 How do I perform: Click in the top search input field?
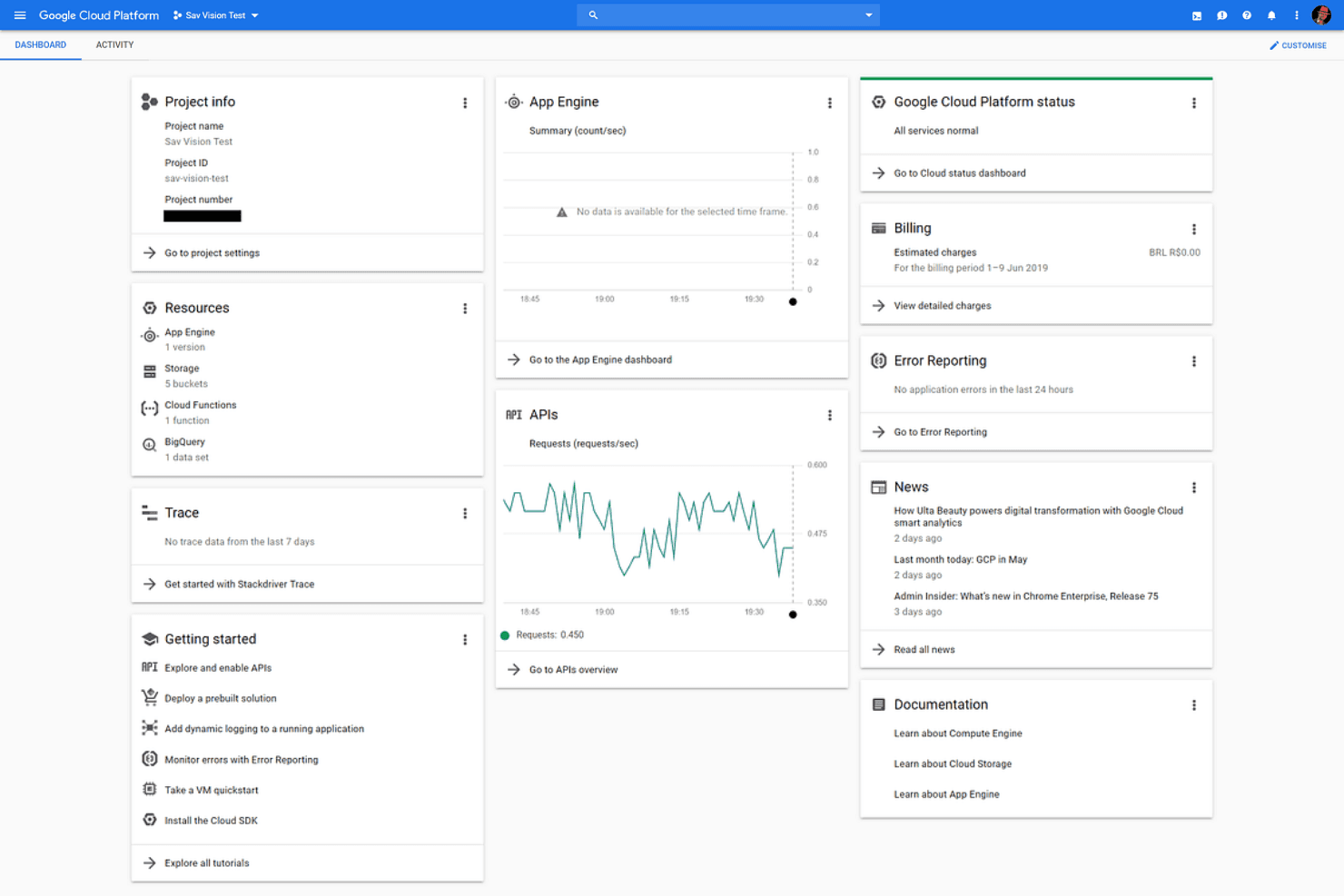[728, 15]
